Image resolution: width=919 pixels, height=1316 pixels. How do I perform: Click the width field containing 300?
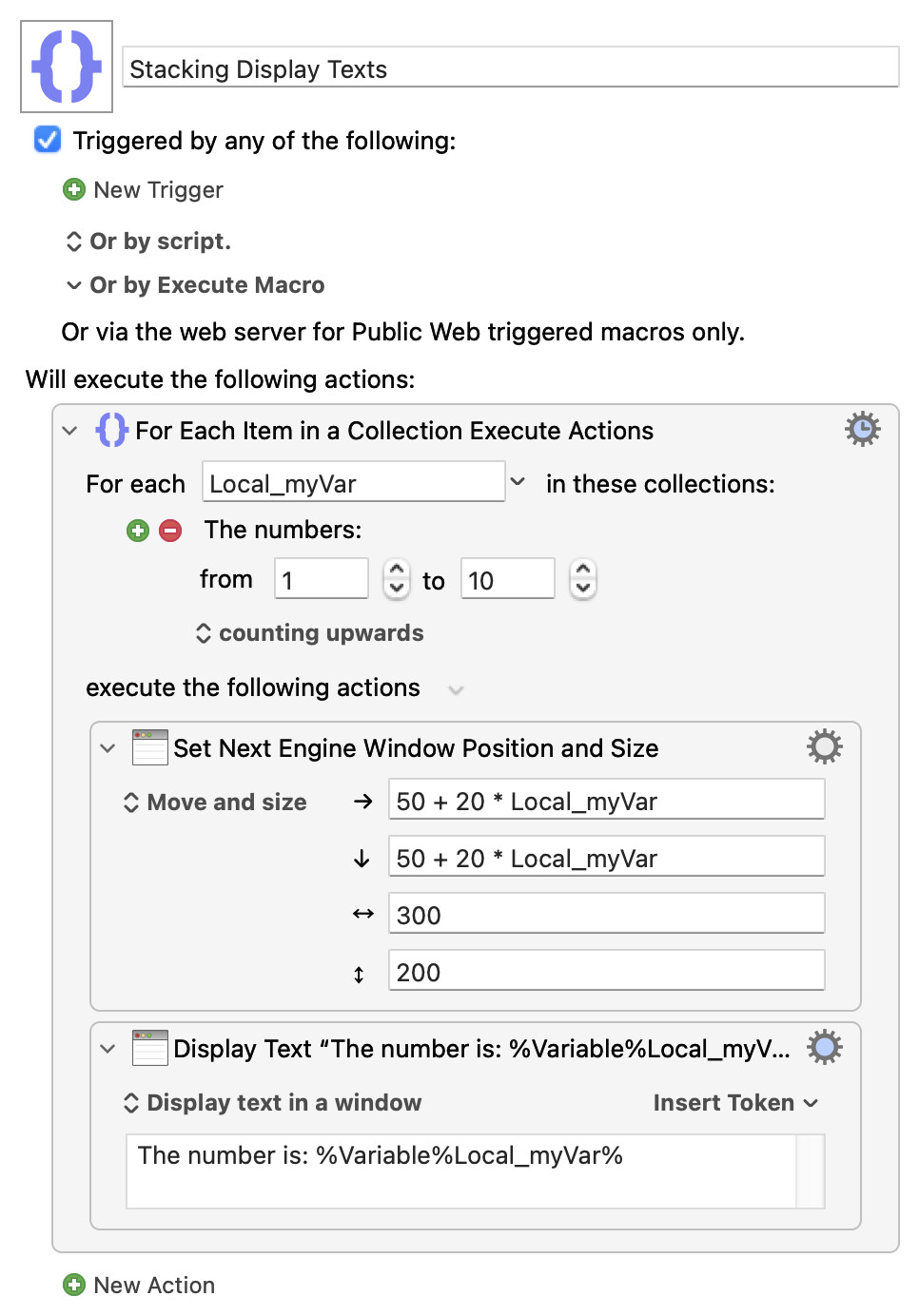click(605, 915)
